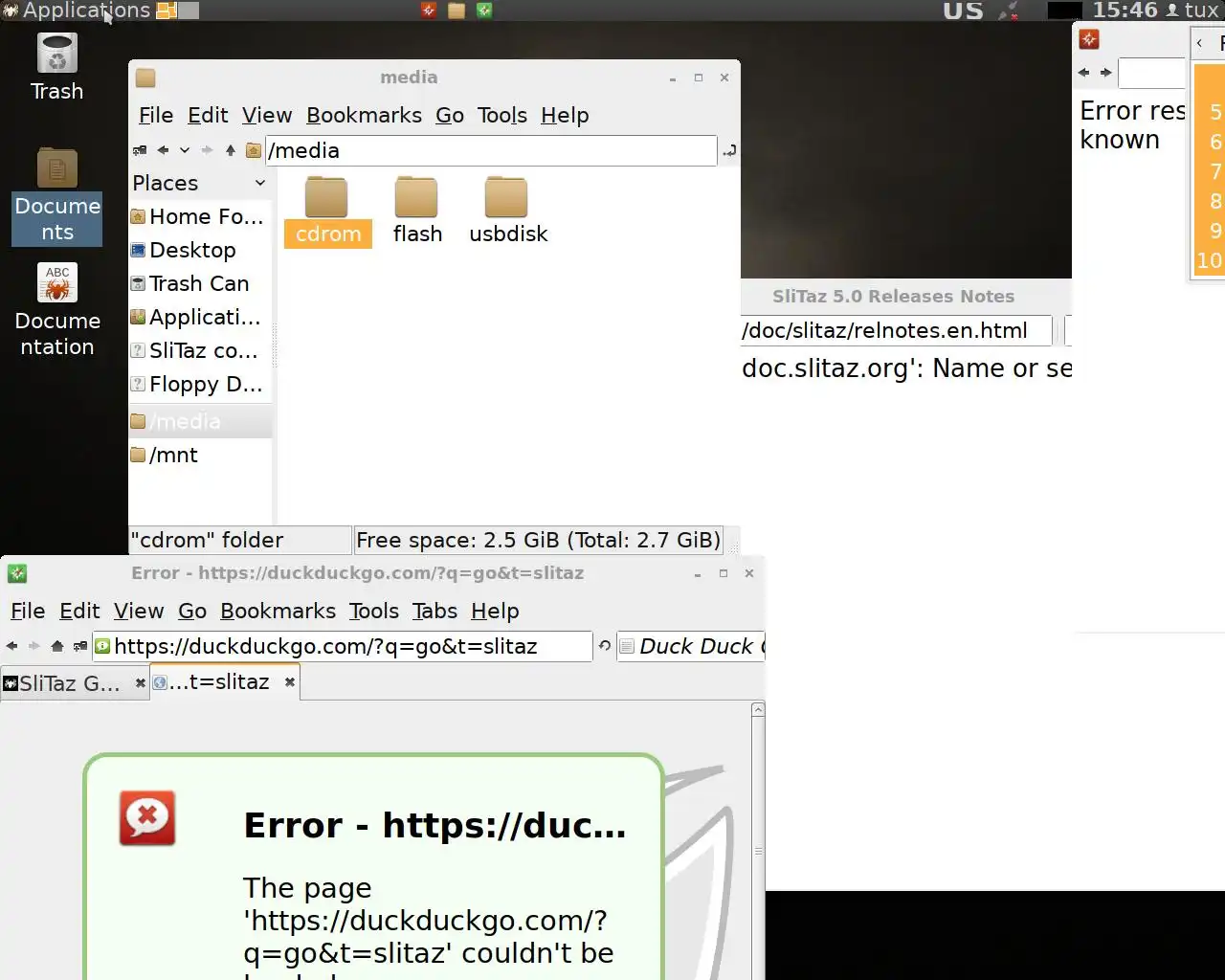Open Bookmarks menu in media file manager

[364, 116]
